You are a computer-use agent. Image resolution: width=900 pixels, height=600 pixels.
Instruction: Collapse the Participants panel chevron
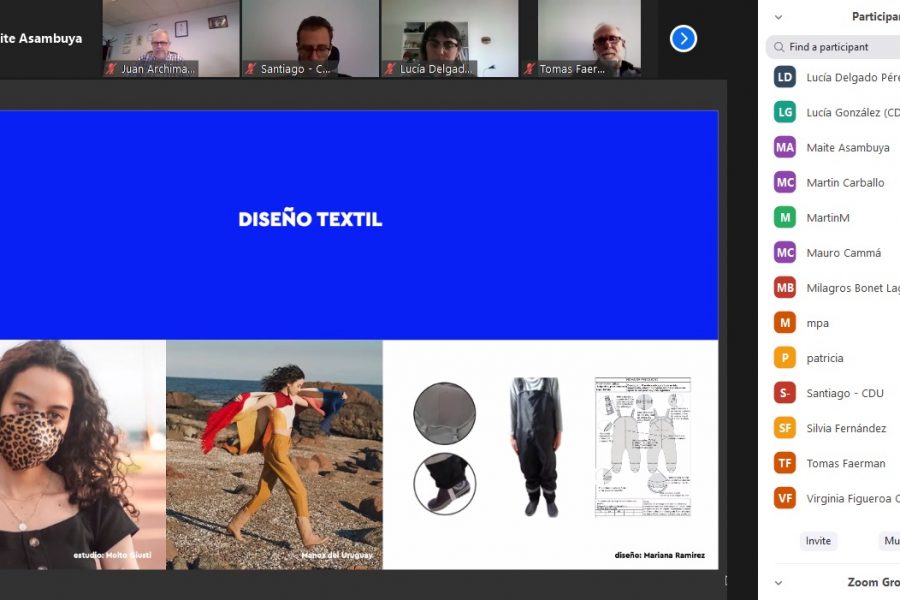coord(778,17)
